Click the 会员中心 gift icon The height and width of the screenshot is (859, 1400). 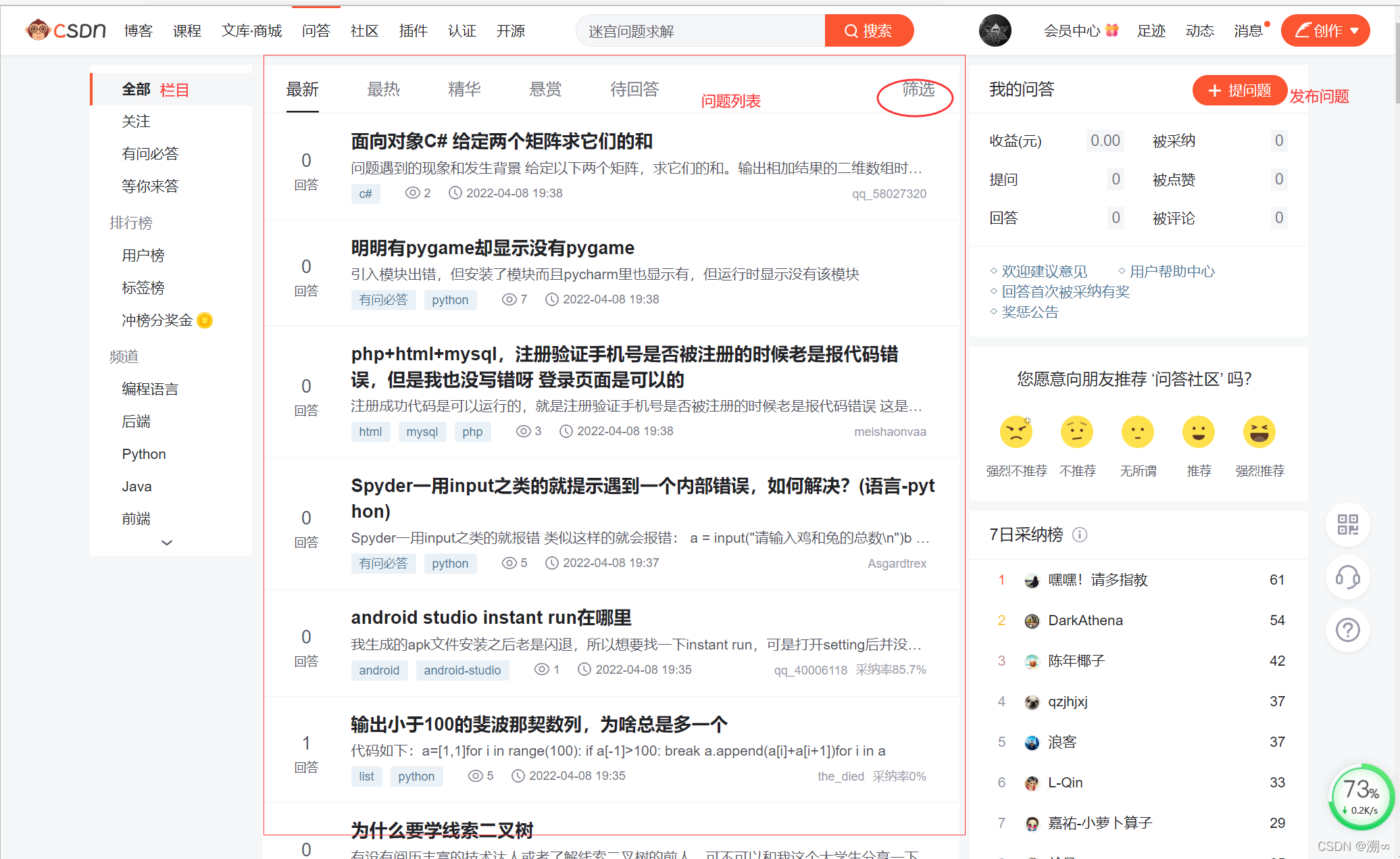coord(1112,30)
